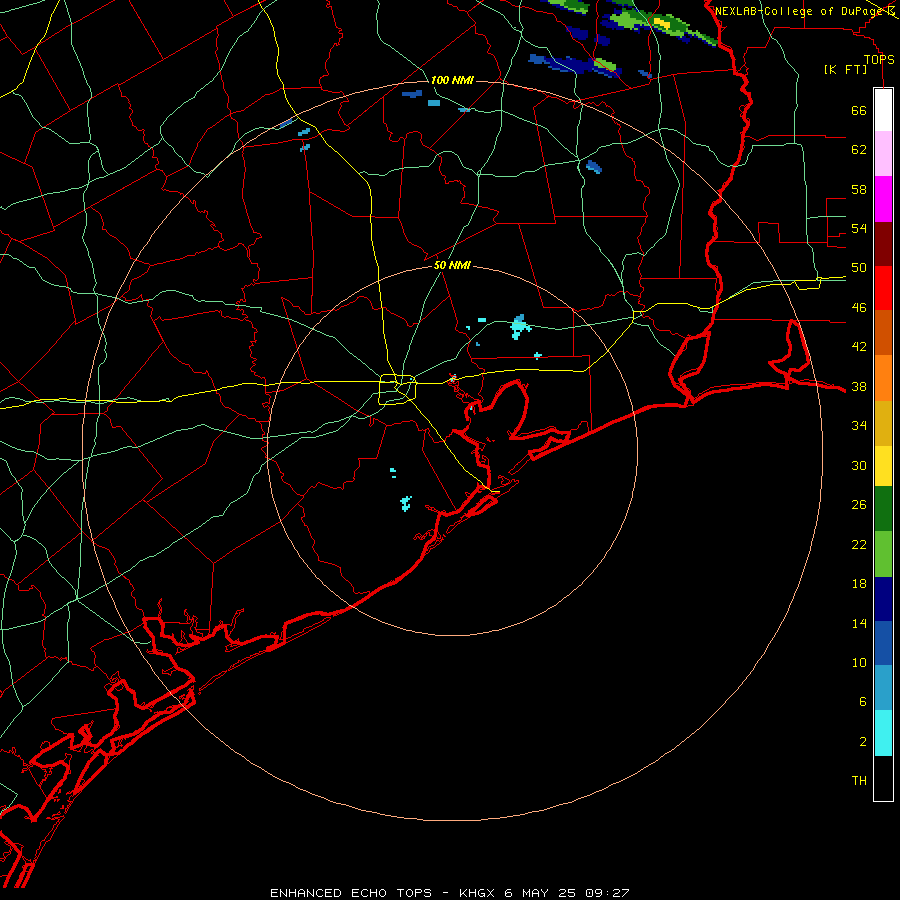Click the 18 legend value
Viewport: 900px width, 900px height.
point(859,584)
